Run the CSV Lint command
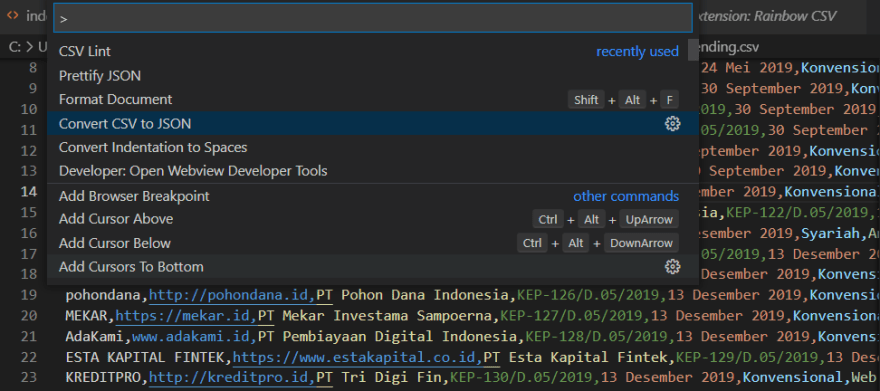The width and height of the screenshot is (880, 391). coord(373,52)
